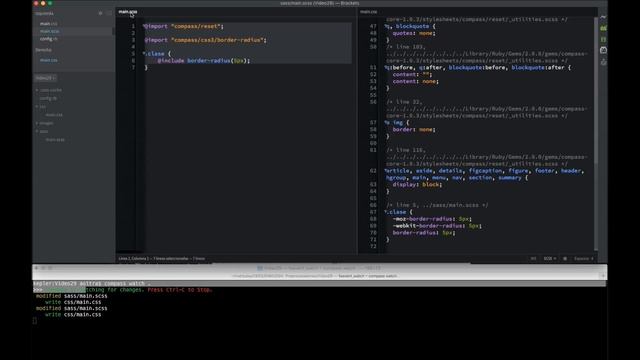Screen dimensions: 640x360
Task: Click the -moz-border-radius property in right pane
Action: (423, 219)
